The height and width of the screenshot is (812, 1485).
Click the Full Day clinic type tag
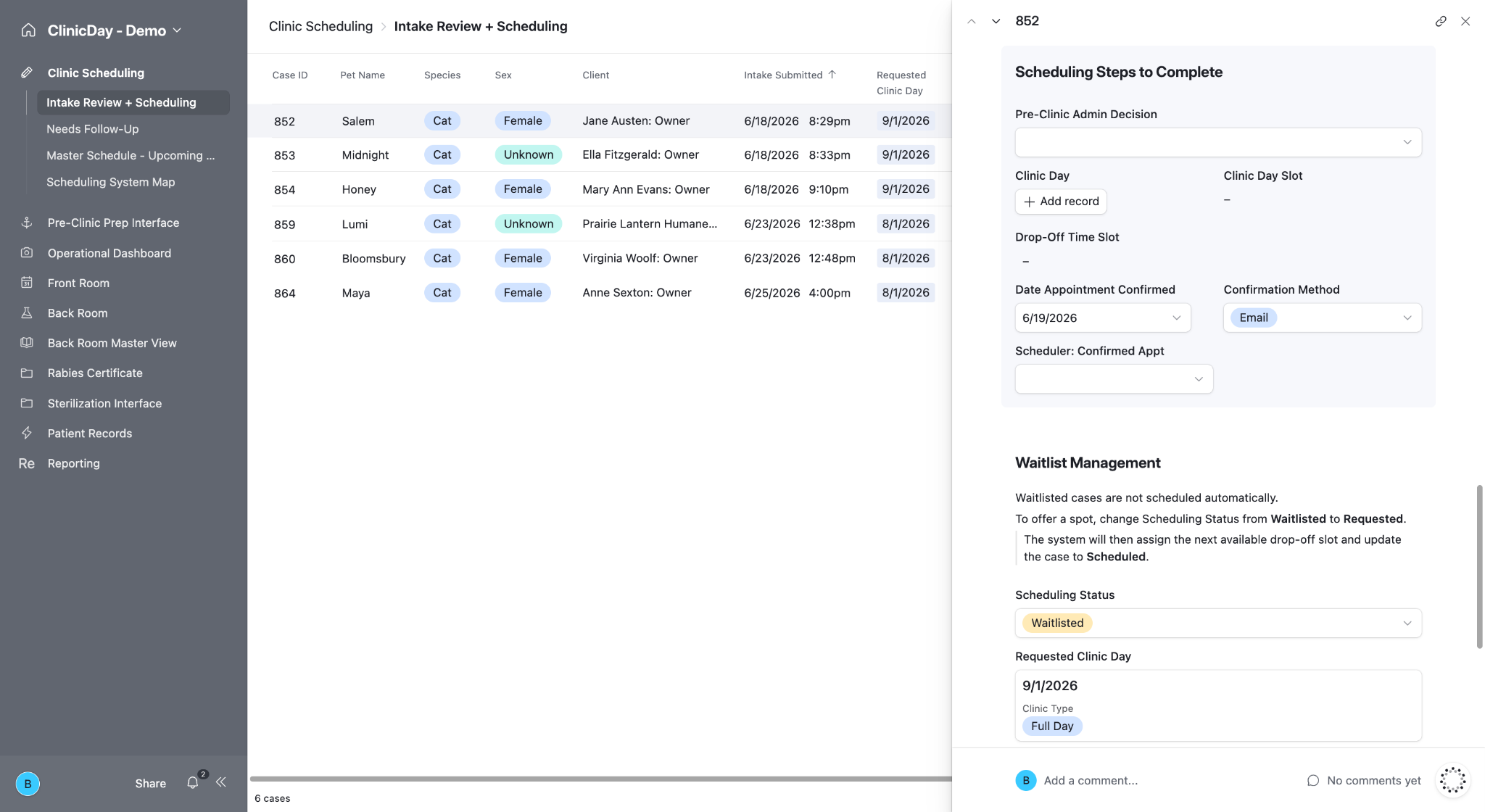(1052, 726)
